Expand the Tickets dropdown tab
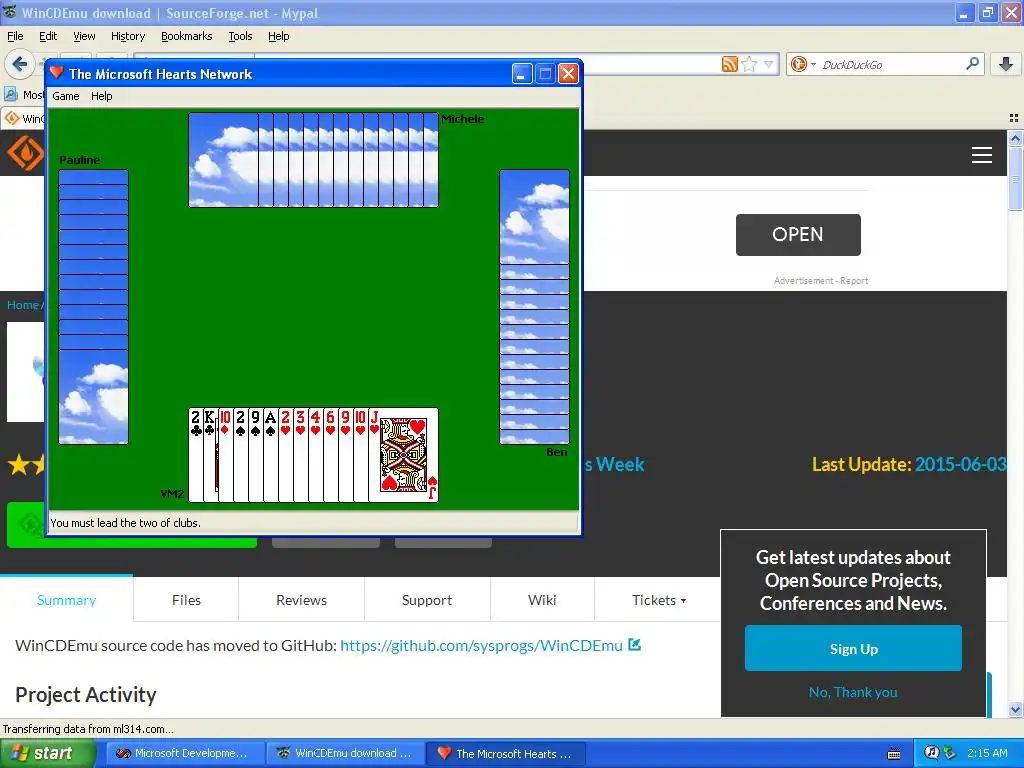Viewport: 1024px width, 768px height. 658,600
